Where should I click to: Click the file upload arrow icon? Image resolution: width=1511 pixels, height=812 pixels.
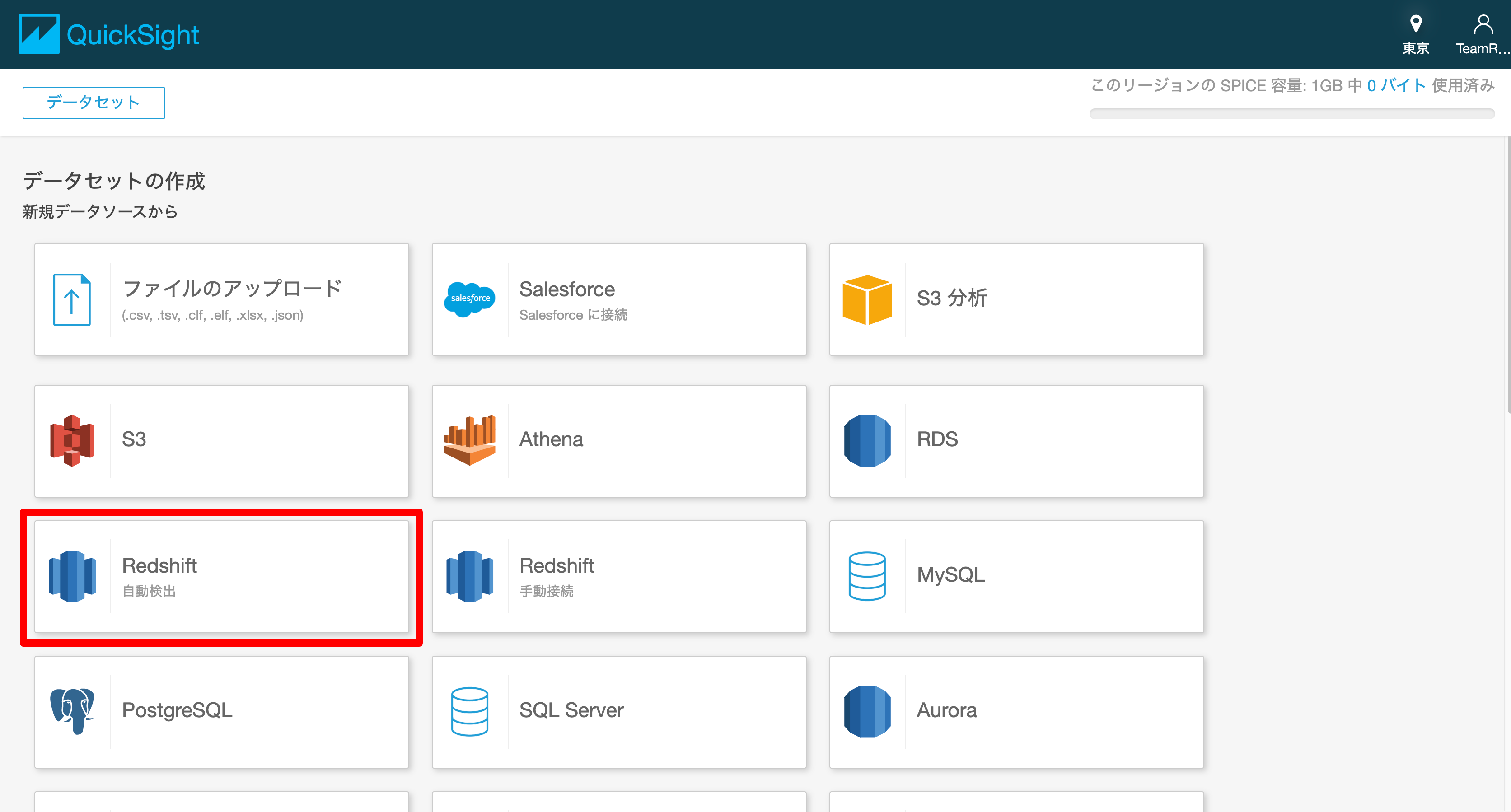[x=72, y=299]
